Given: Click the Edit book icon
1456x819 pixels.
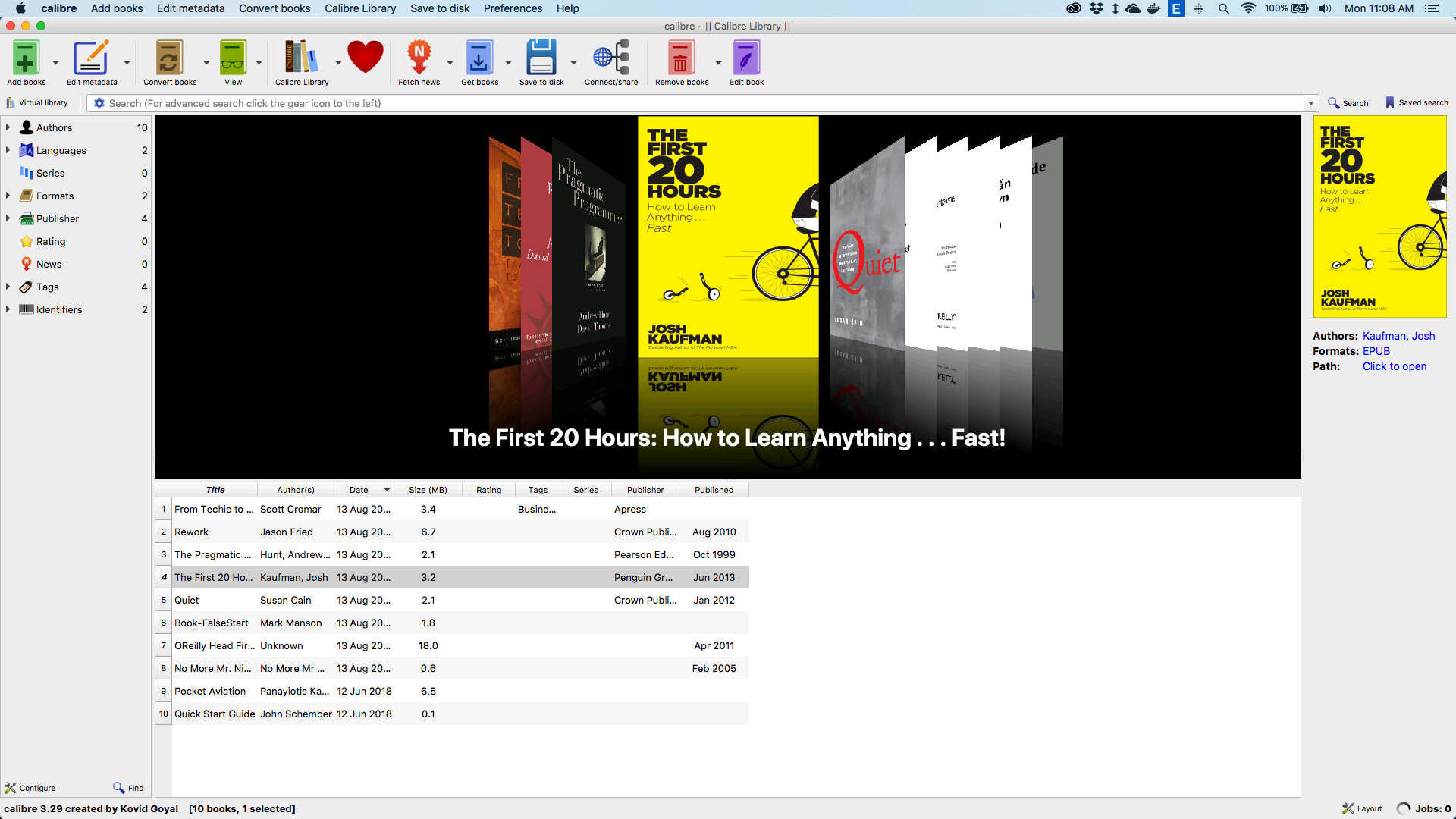Looking at the screenshot, I should pyautogui.click(x=746, y=58).
